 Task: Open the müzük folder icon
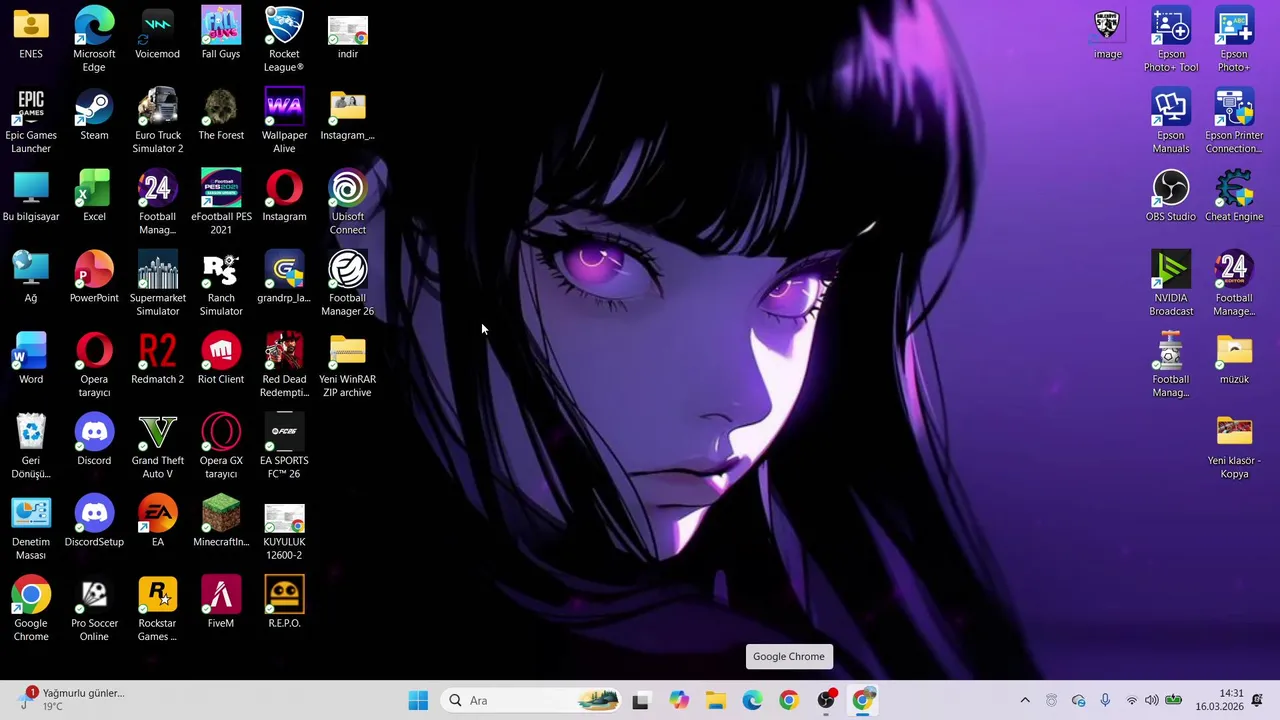[x=1234, y=360]
